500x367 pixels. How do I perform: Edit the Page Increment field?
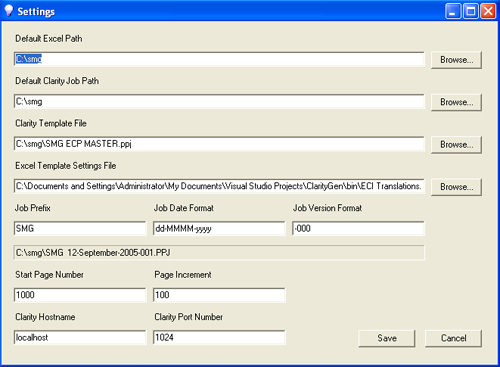[x=219, y=295]
